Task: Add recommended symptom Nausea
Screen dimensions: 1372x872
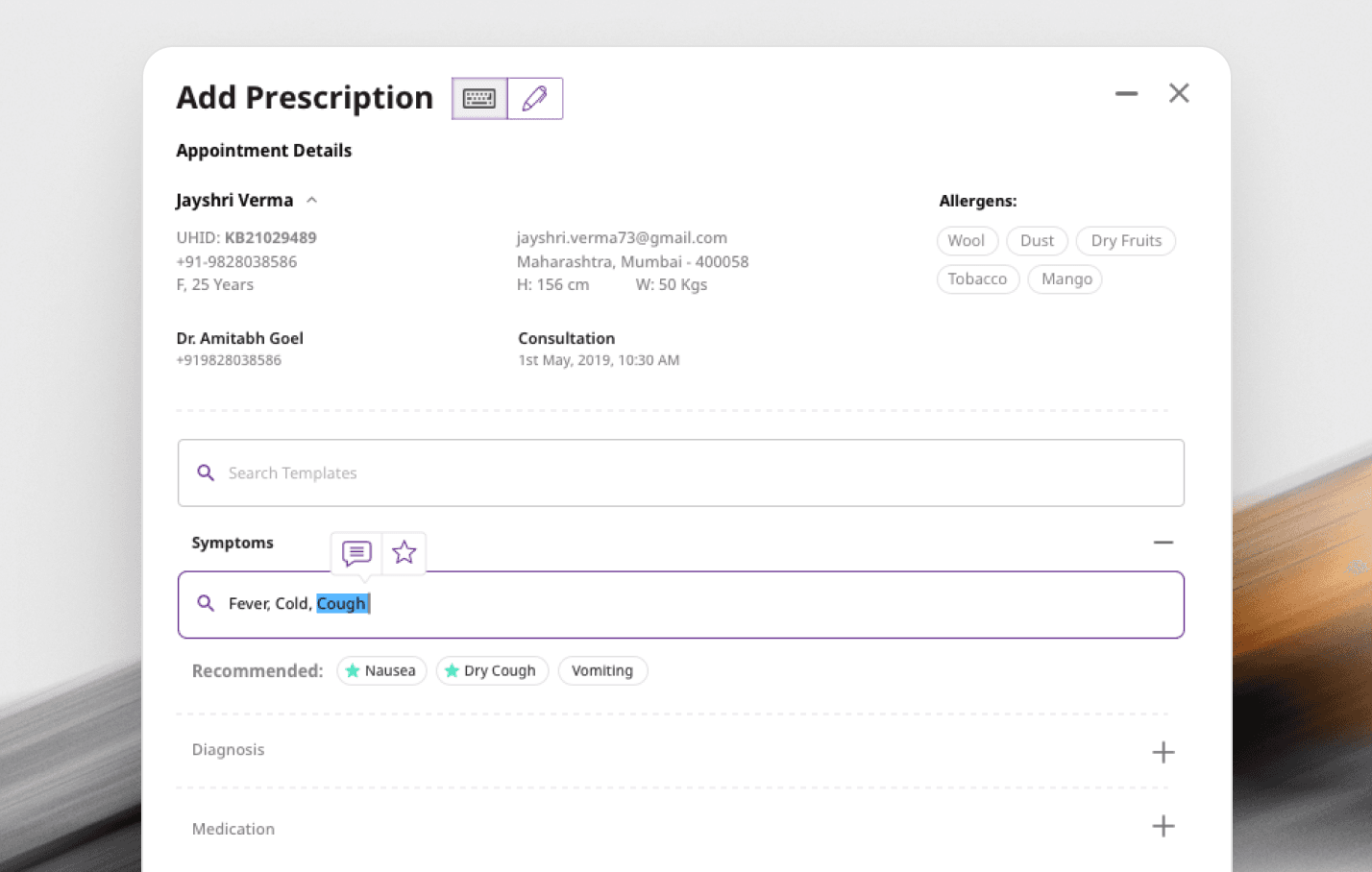Action: point(381,670)
